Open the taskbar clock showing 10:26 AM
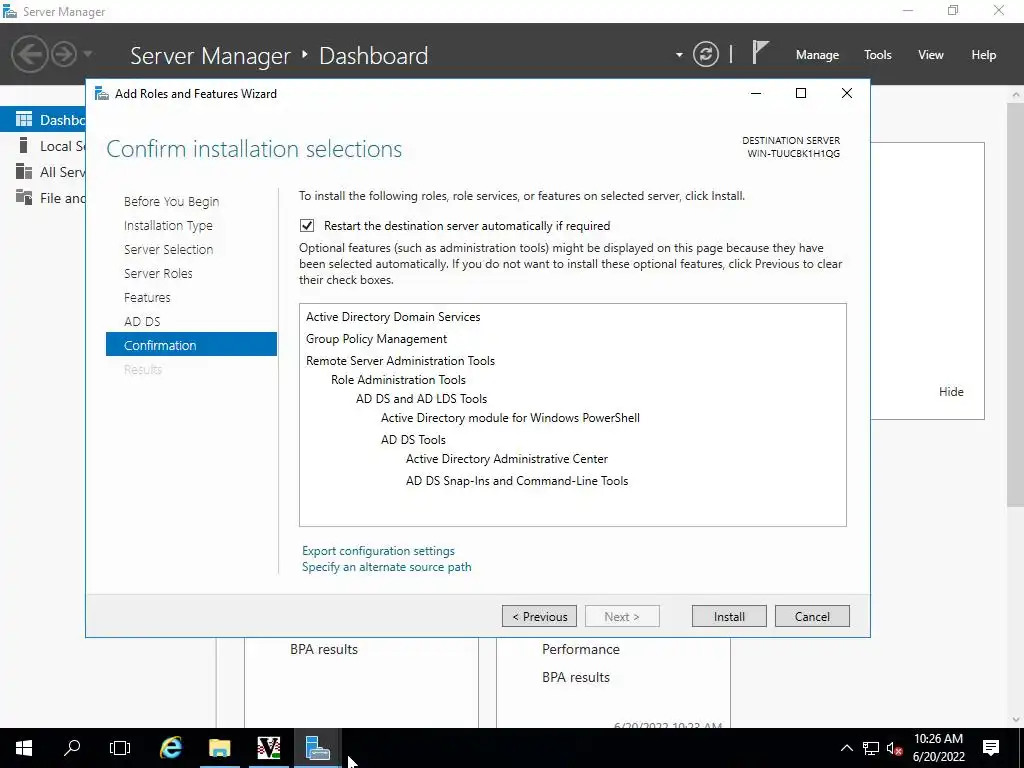This screenshot has height=768, width=1024. click(938, 748)
